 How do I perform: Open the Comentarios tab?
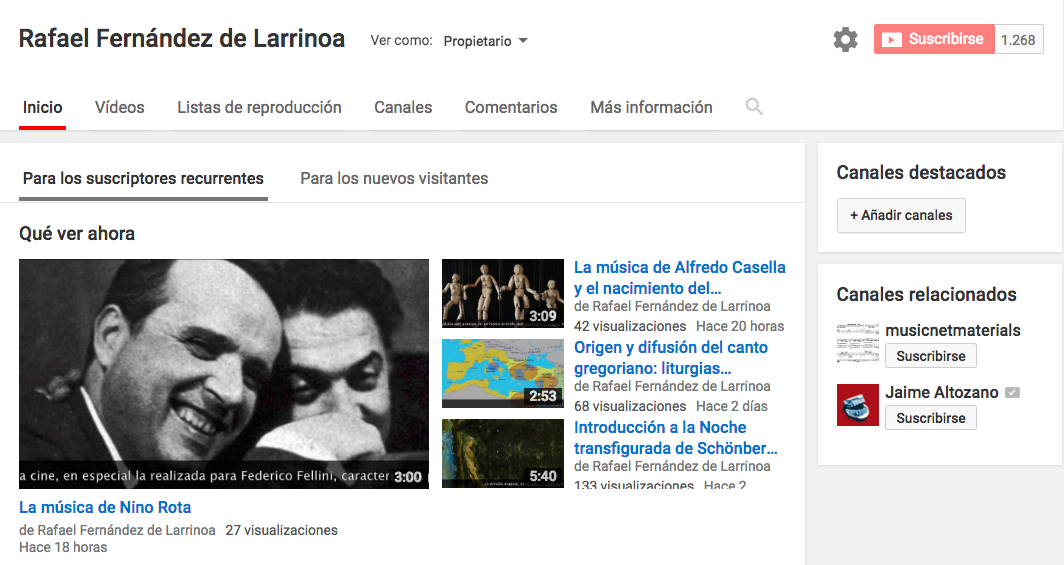(511, 107)
